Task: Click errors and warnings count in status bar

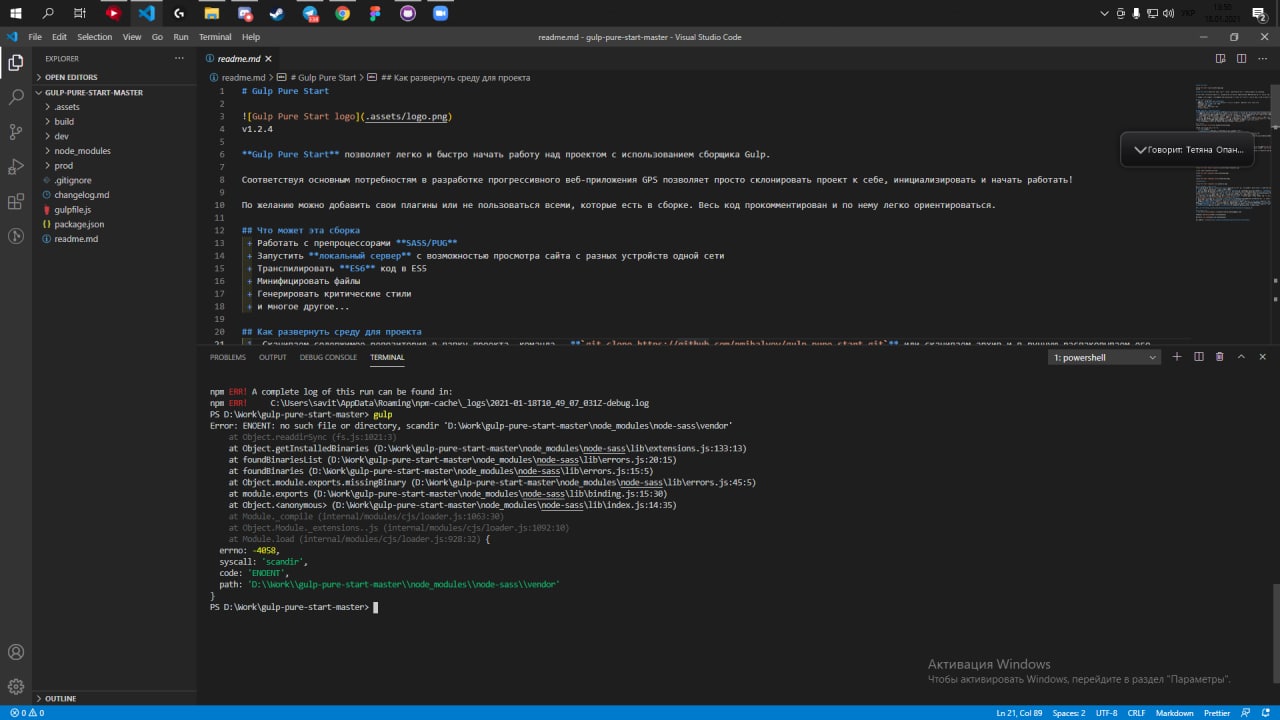Action: 26,713
